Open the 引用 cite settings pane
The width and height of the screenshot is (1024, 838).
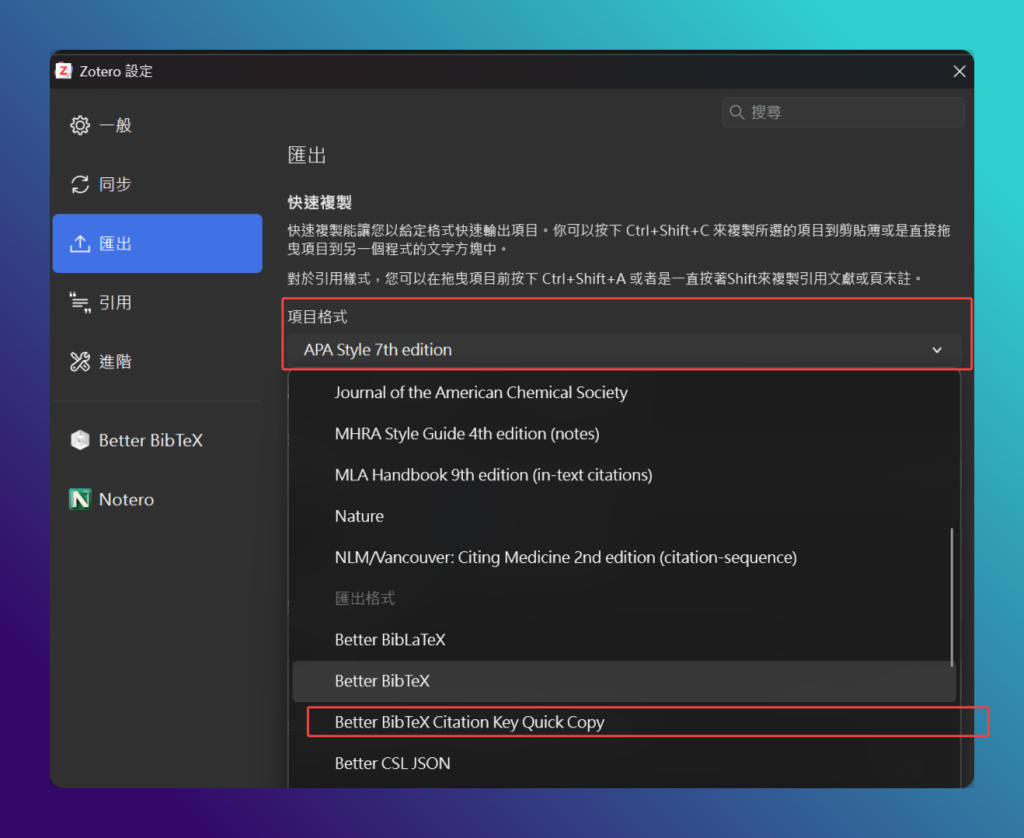coord(157,302)
